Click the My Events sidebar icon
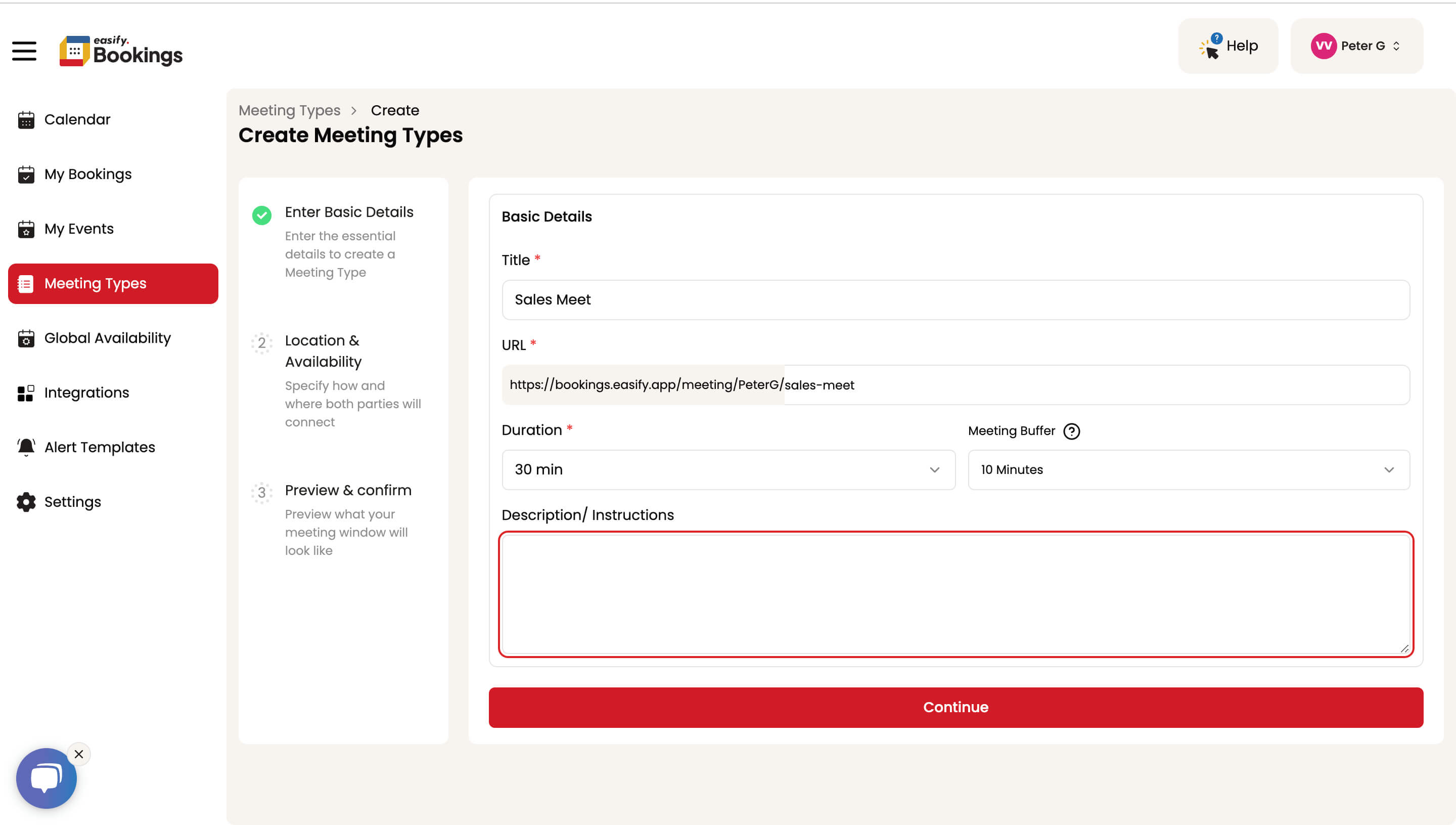 tap(26, 229)
